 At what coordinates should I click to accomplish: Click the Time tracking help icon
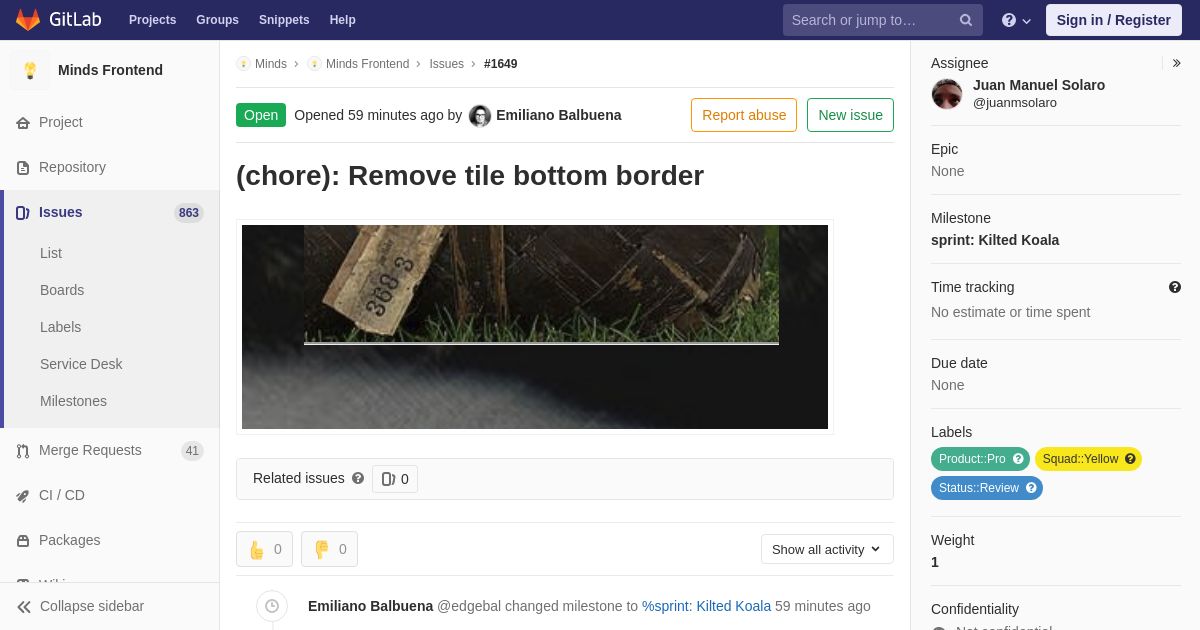tap(1175, 287)
